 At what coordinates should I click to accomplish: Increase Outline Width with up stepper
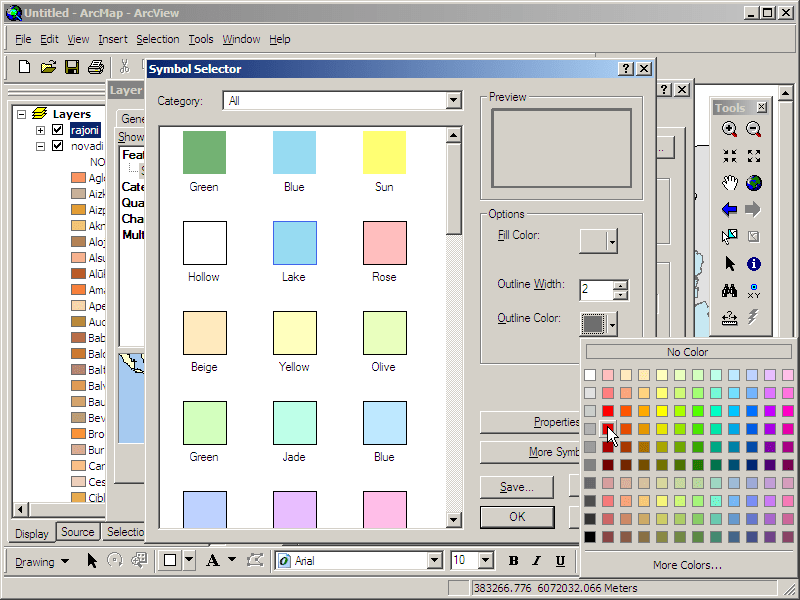620,285
